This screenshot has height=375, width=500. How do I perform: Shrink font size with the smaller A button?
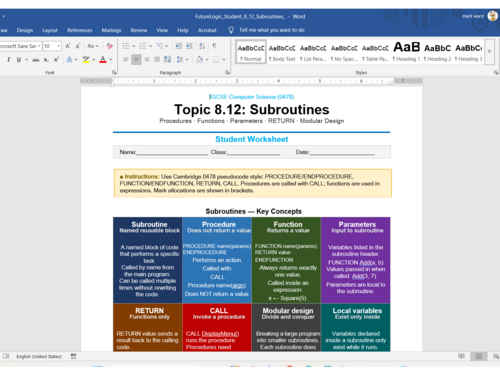coord(78,46)
